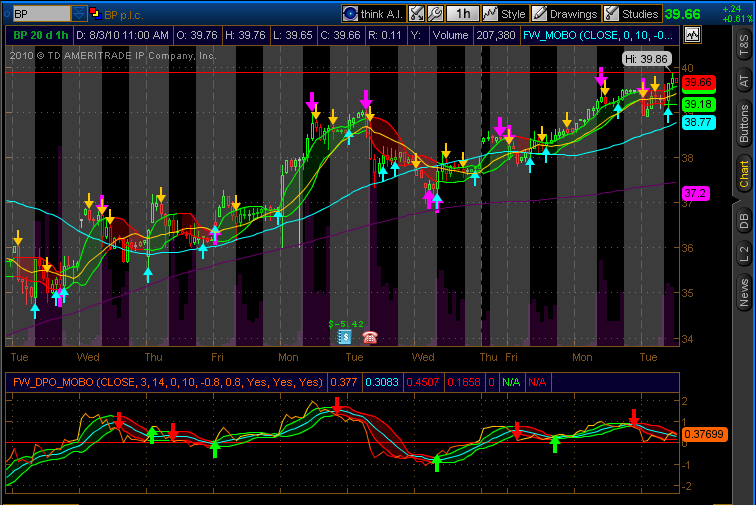756x505 pixels.
Task: Click the Volume 207,380 readout
Action: point(474,35)
